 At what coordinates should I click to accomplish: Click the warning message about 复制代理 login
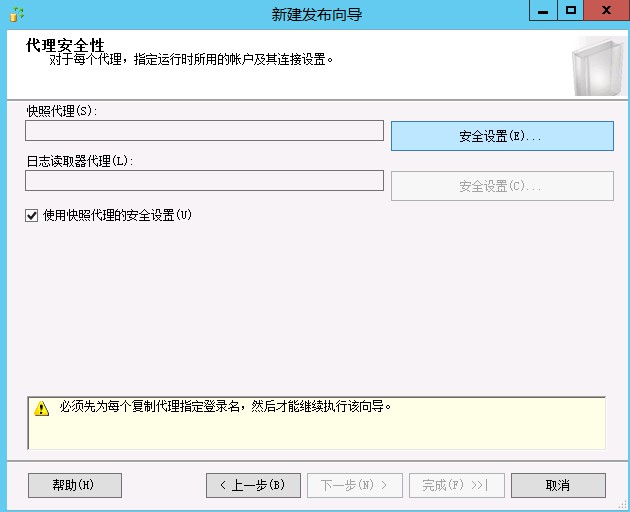pos(226,407)
